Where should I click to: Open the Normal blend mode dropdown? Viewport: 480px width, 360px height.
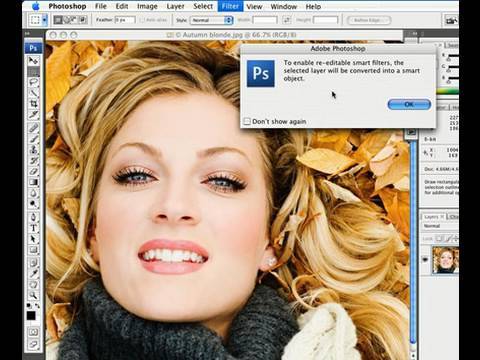tap(440, 226)
